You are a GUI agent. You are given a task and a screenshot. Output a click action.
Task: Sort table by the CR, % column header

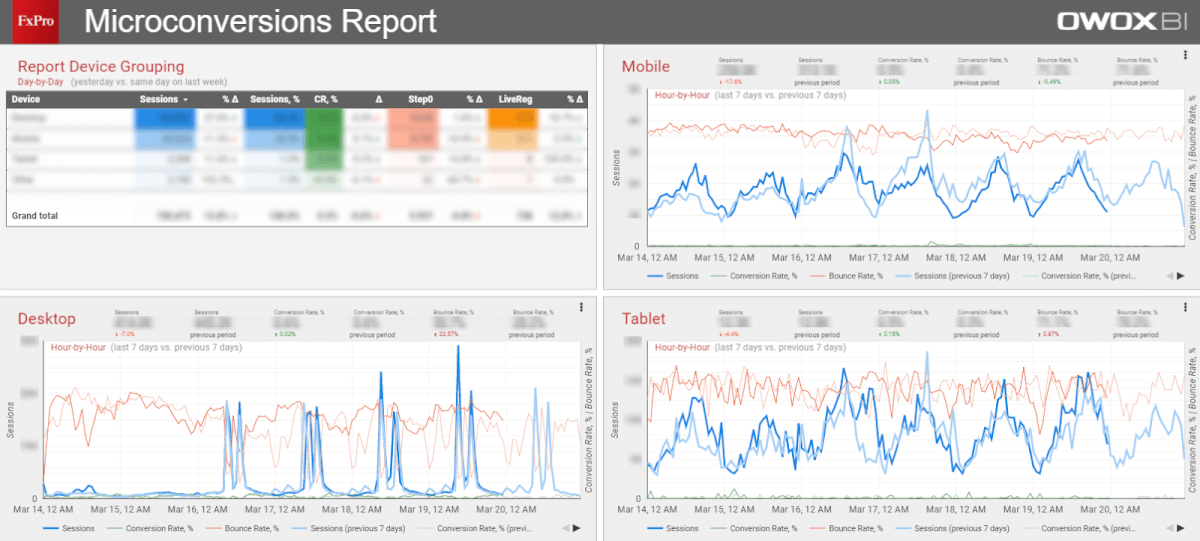pyautogui.click(x=326, y=99)
